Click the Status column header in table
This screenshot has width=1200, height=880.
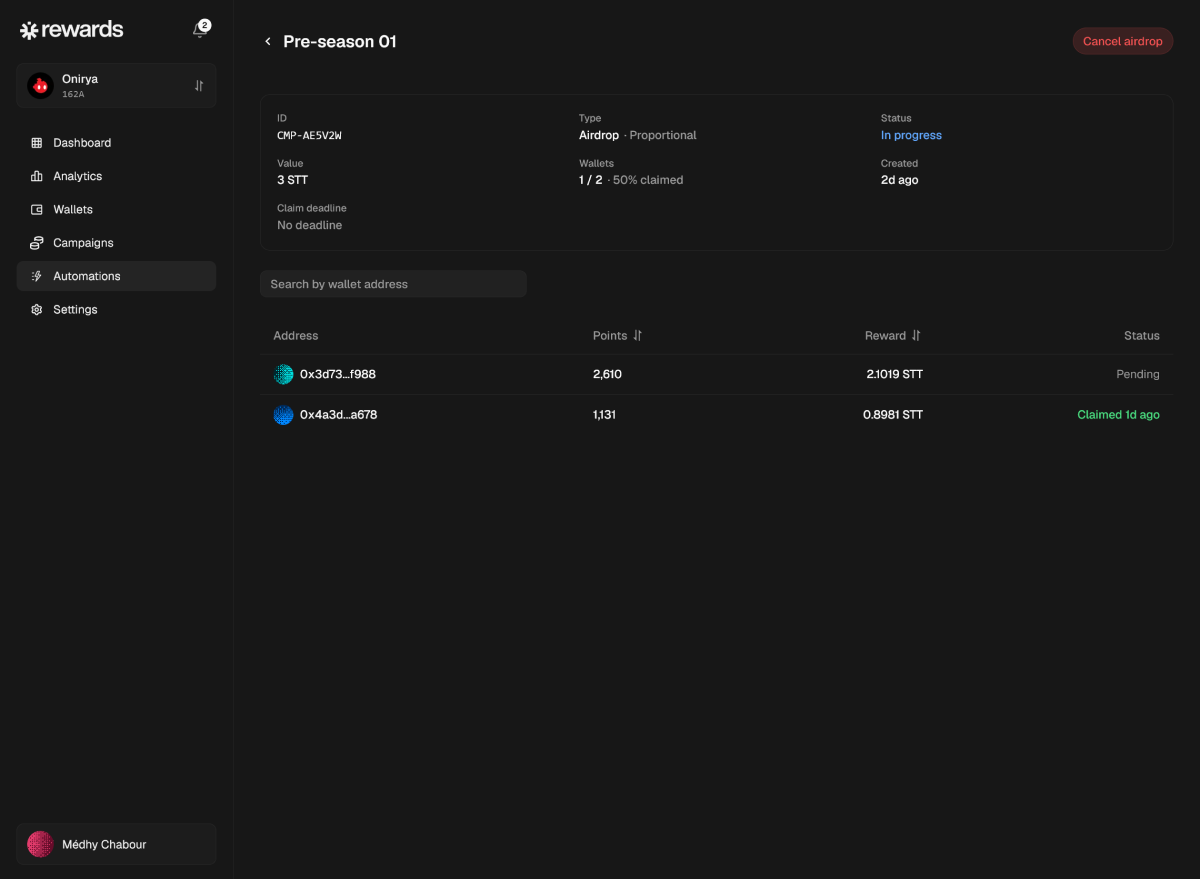[x=1141, y=336]
